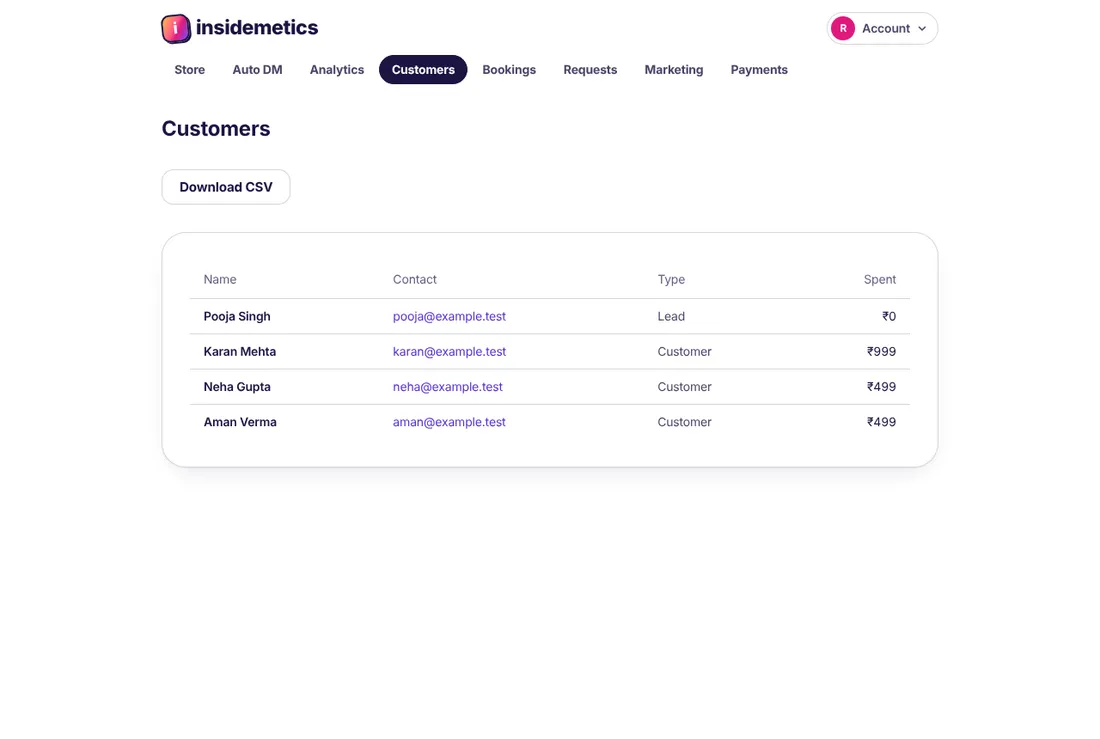Screen dimensions: 1100x739
Task: Open the Bookings tab
Action: (x=509, y=69)
